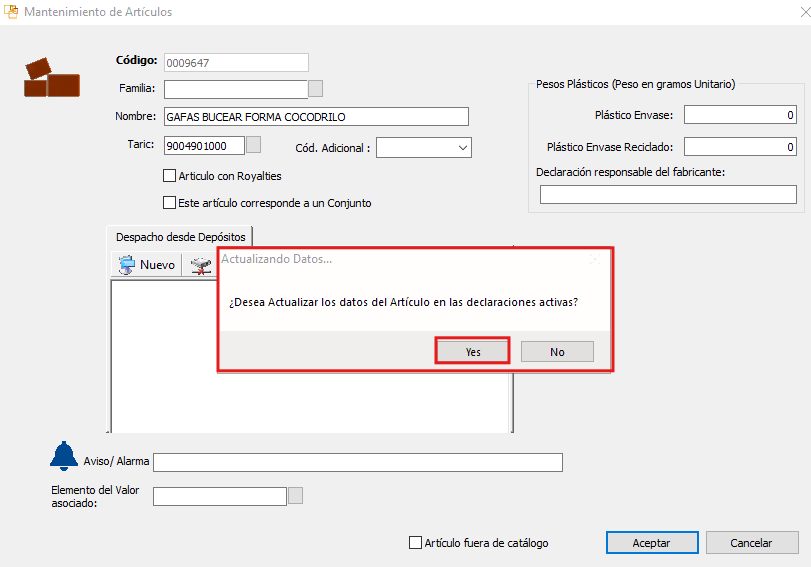Click the Nuevo toolbar icon

point(128,265)
